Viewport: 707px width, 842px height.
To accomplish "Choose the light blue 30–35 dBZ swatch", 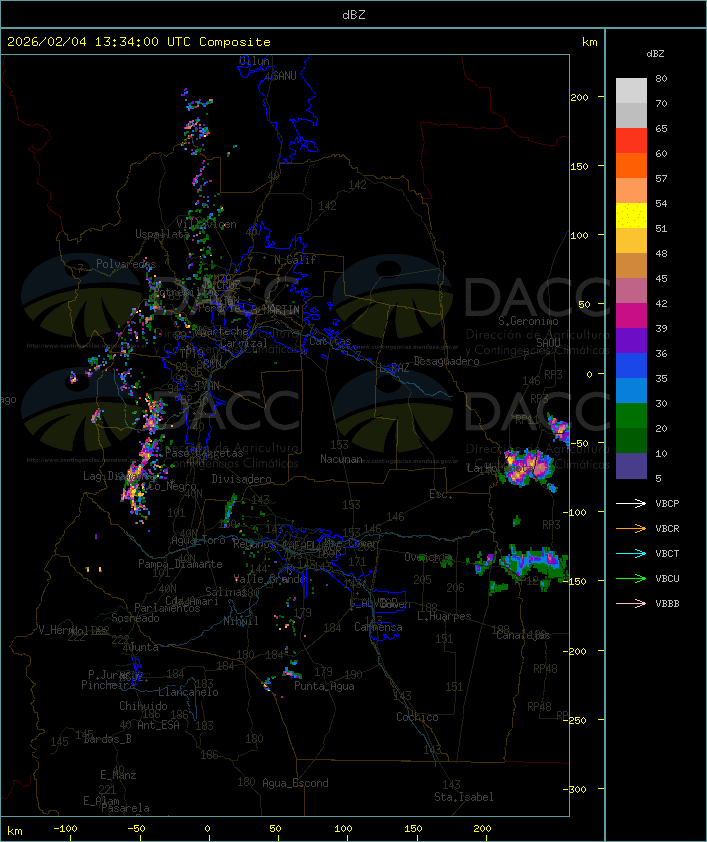I will tap(631, 390).
